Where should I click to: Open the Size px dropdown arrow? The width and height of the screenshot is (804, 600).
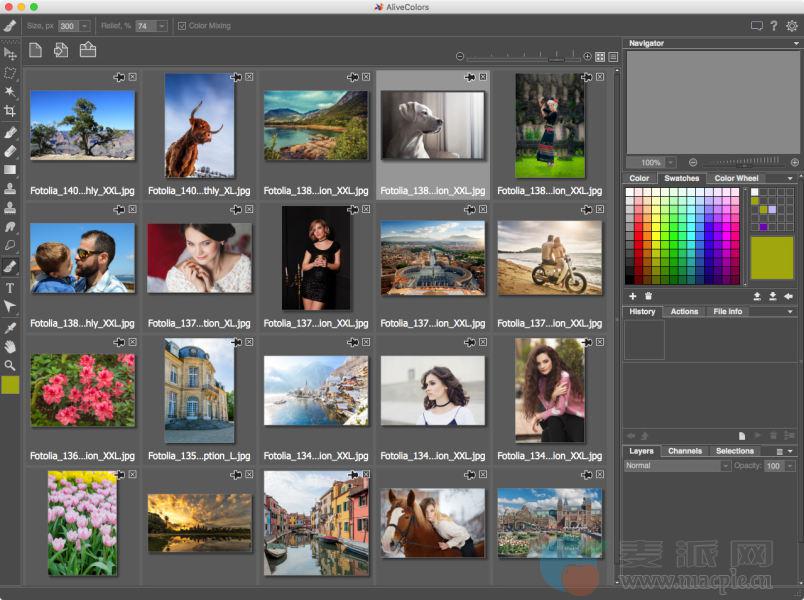coord(84,26)
